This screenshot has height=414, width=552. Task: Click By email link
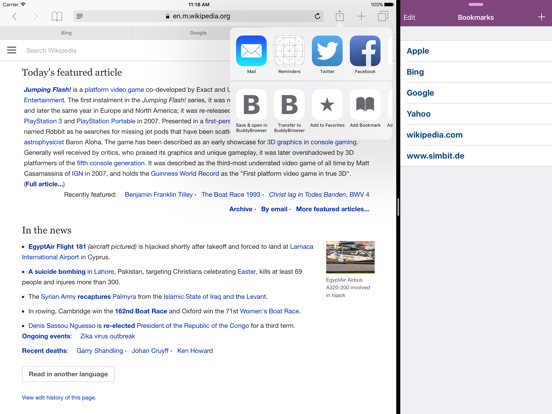pyautogui.click(x=274, y=209)
